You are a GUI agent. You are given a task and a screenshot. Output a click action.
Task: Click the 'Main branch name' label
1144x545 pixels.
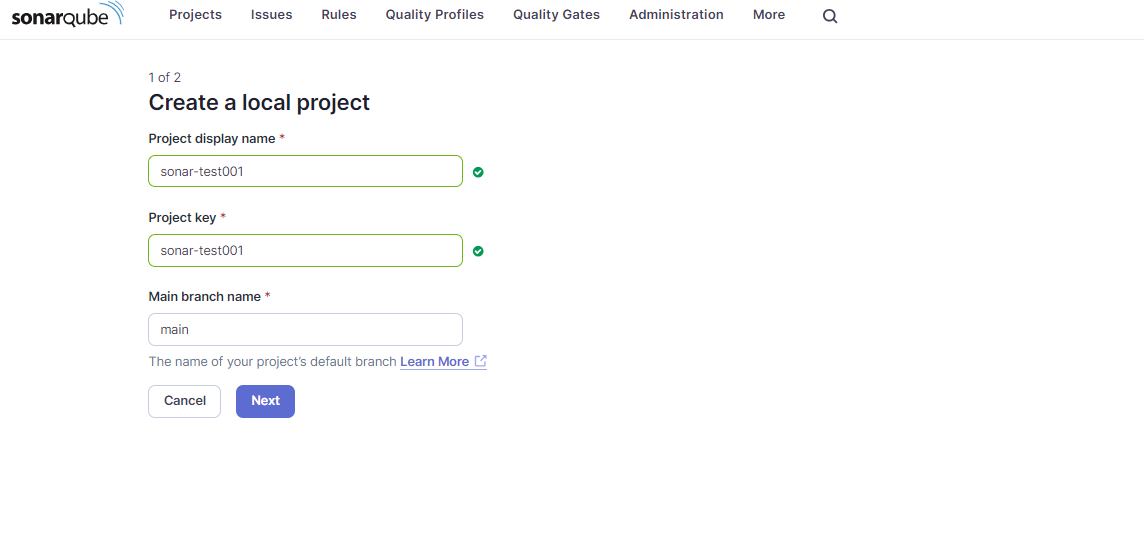click(205, 297)
